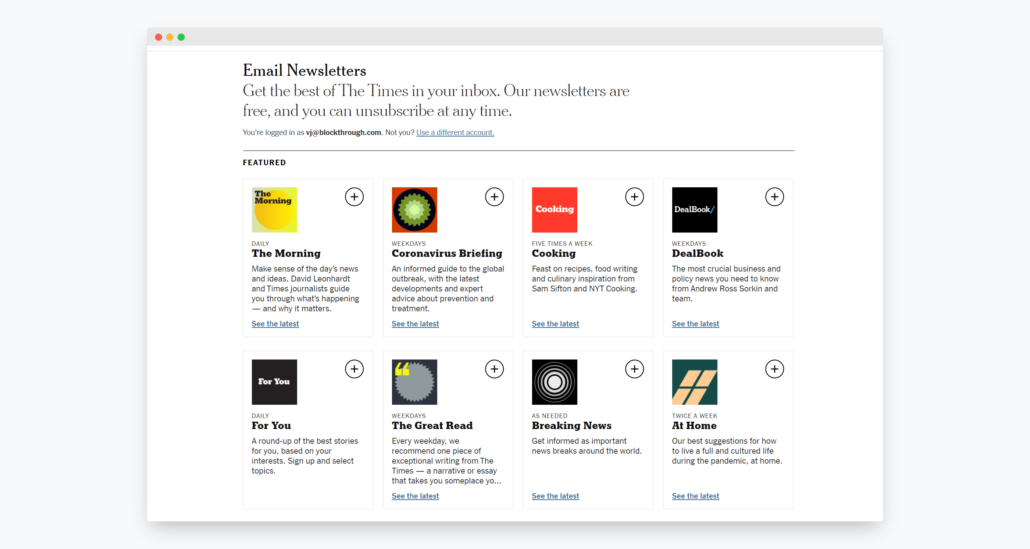Select the 'FEATURED' section label
The width and height of the screenshot is (1030, 549).
tap(264, 162)
